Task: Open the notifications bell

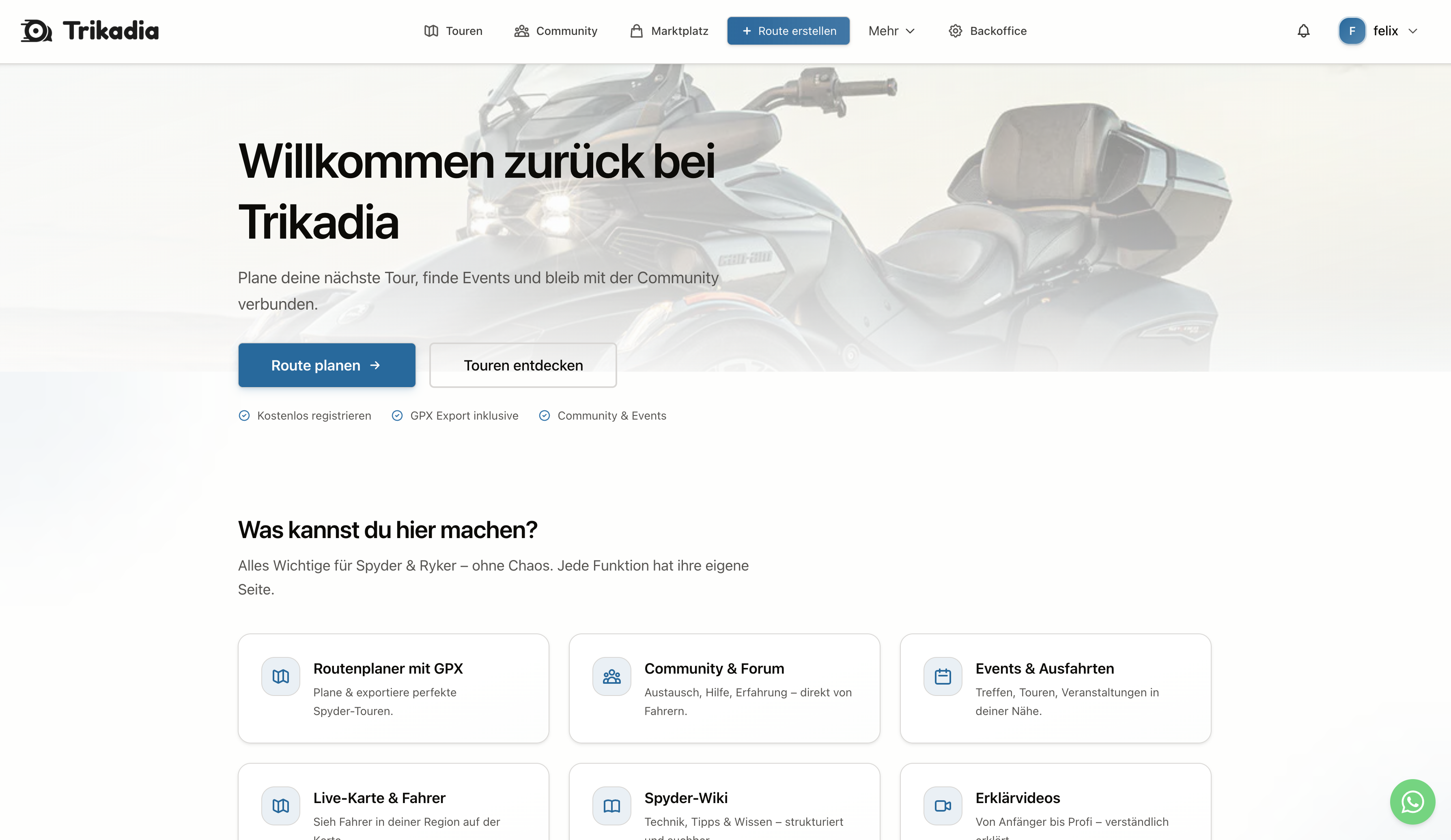Action: click(x=1303, y=31)
